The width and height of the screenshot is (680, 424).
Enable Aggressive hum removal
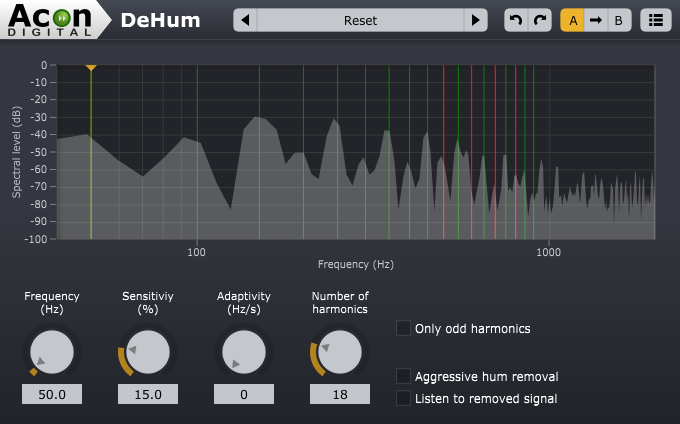(404, 376)
